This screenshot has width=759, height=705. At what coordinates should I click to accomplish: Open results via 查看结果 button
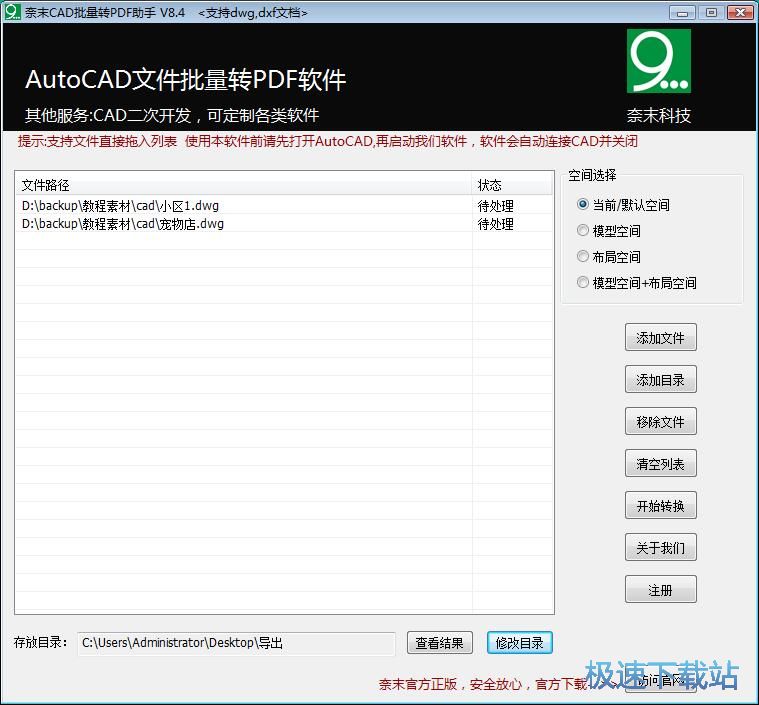tap(440, 643)
